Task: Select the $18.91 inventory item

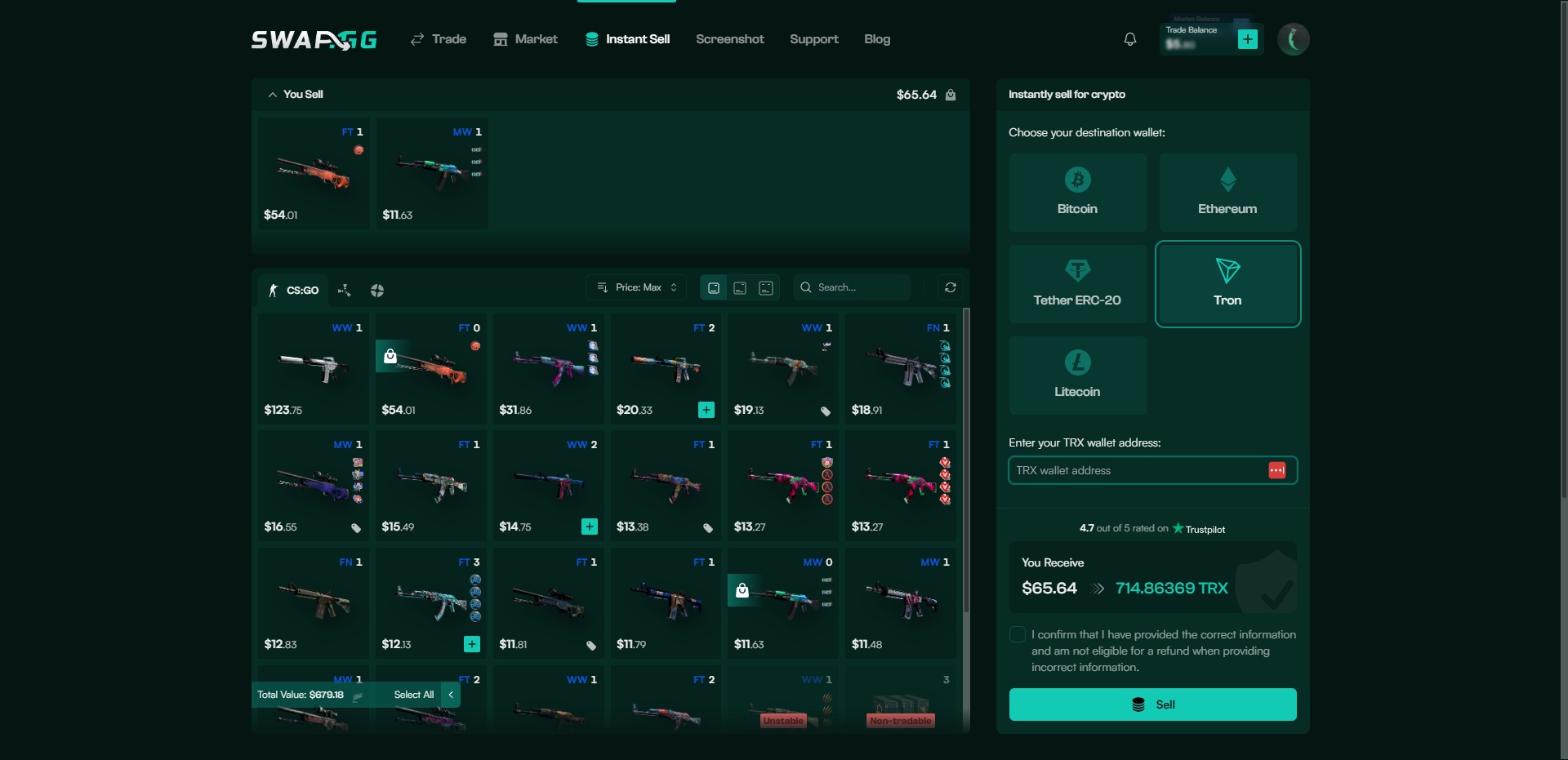Action: [x=901, y=369]
